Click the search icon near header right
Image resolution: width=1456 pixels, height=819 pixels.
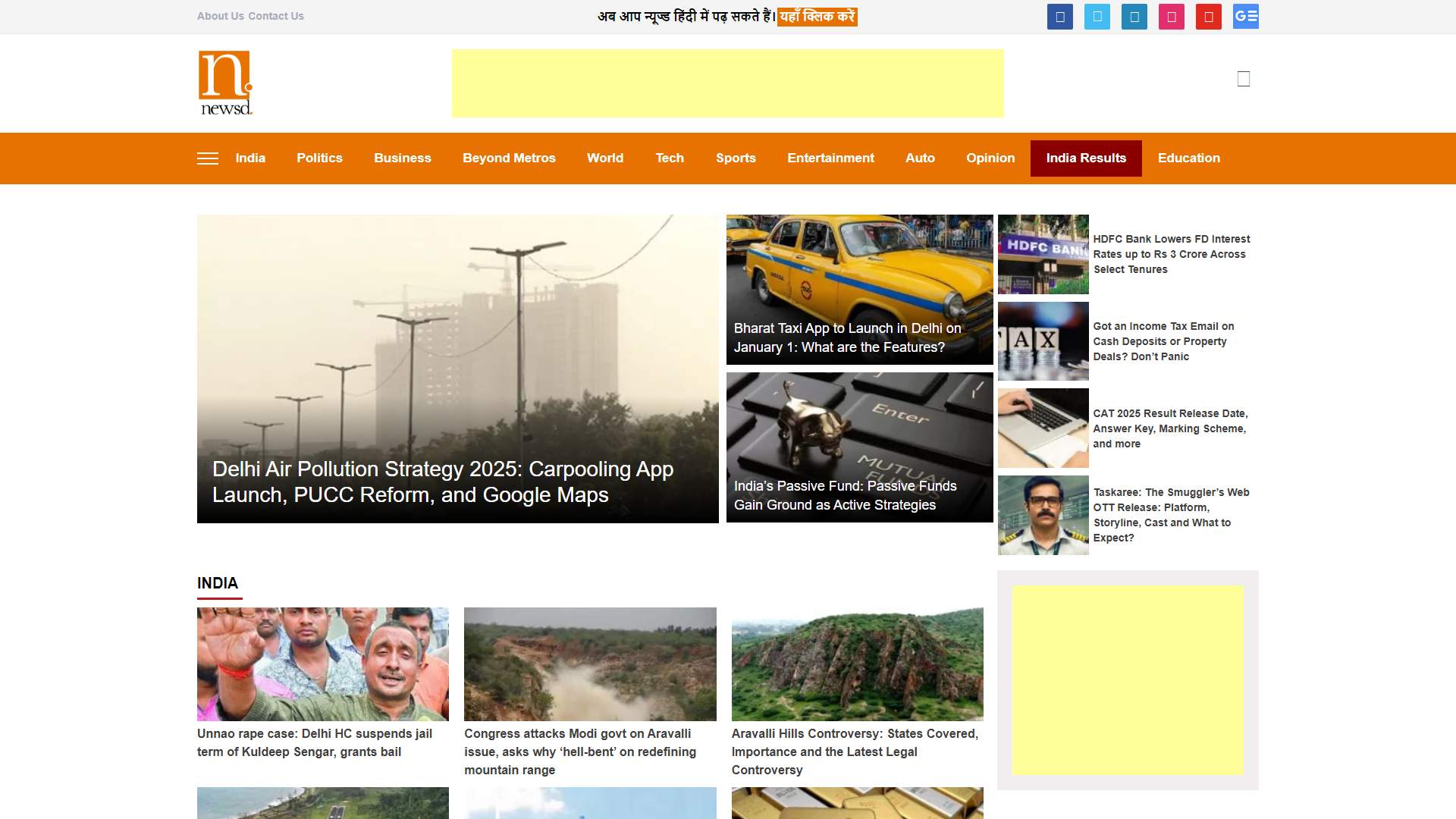coord(1243,79)
